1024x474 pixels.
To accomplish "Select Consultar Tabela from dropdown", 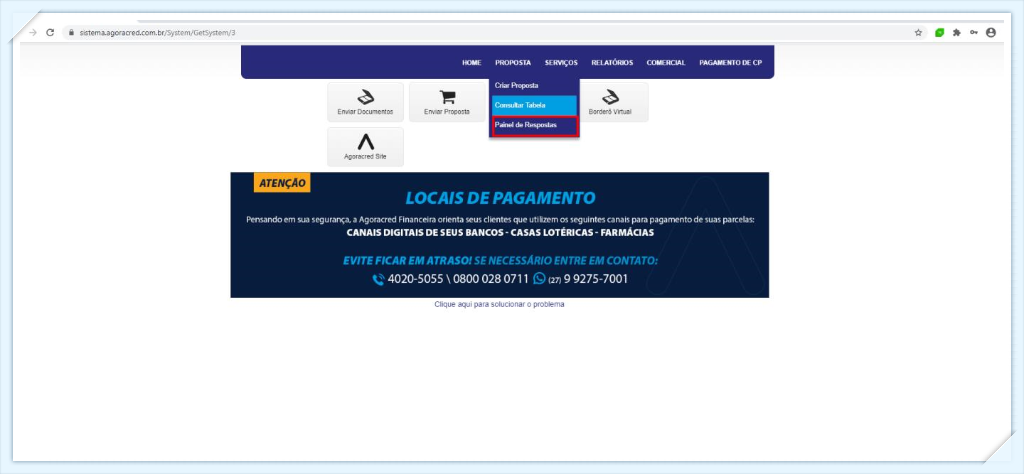I will [534, 105].
